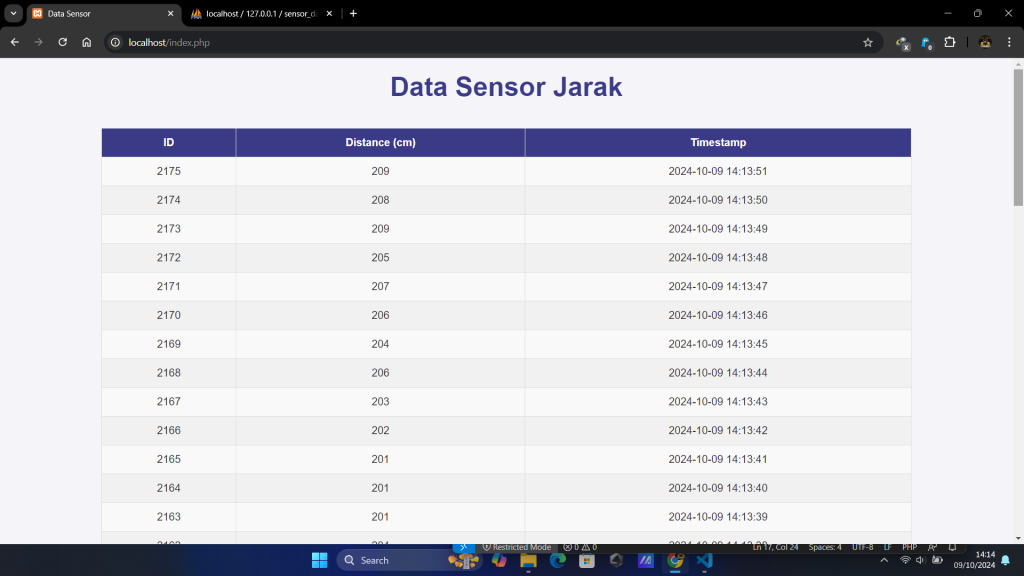
Task: Open Visual Studio Code from the taskbar
Action: [704, 560]
